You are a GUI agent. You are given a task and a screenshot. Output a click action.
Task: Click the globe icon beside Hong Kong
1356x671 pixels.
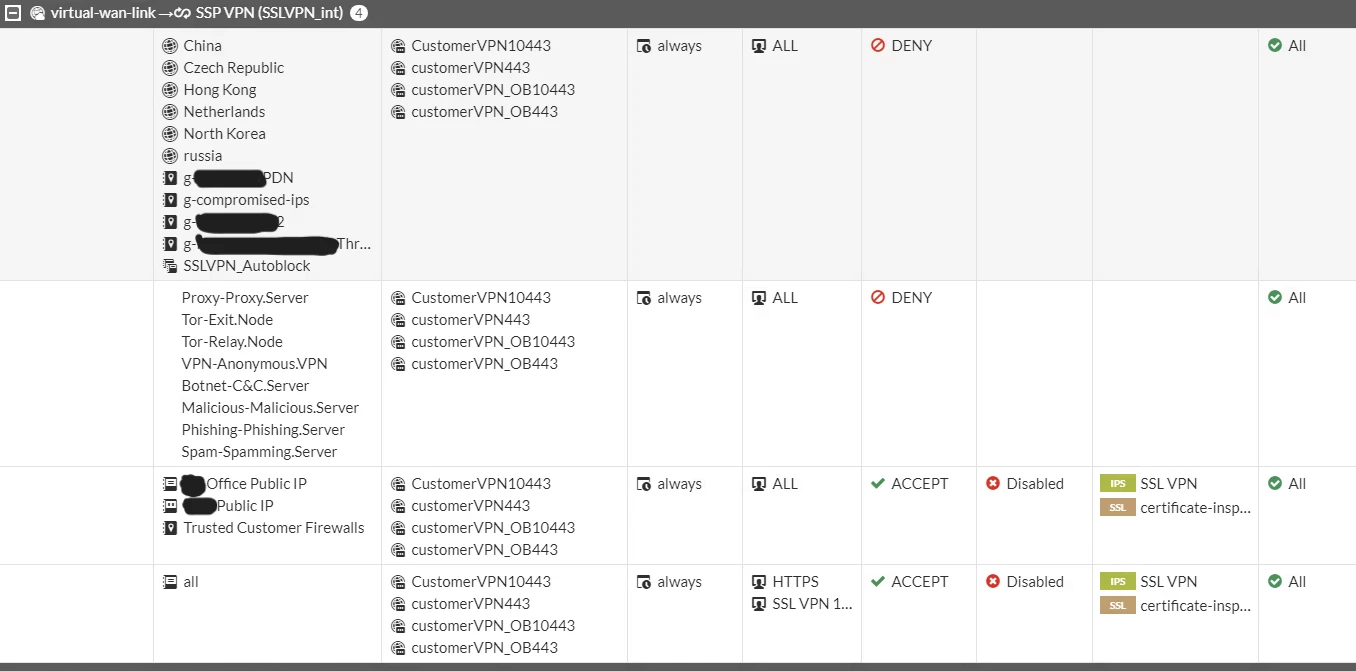tap(170, 90)
